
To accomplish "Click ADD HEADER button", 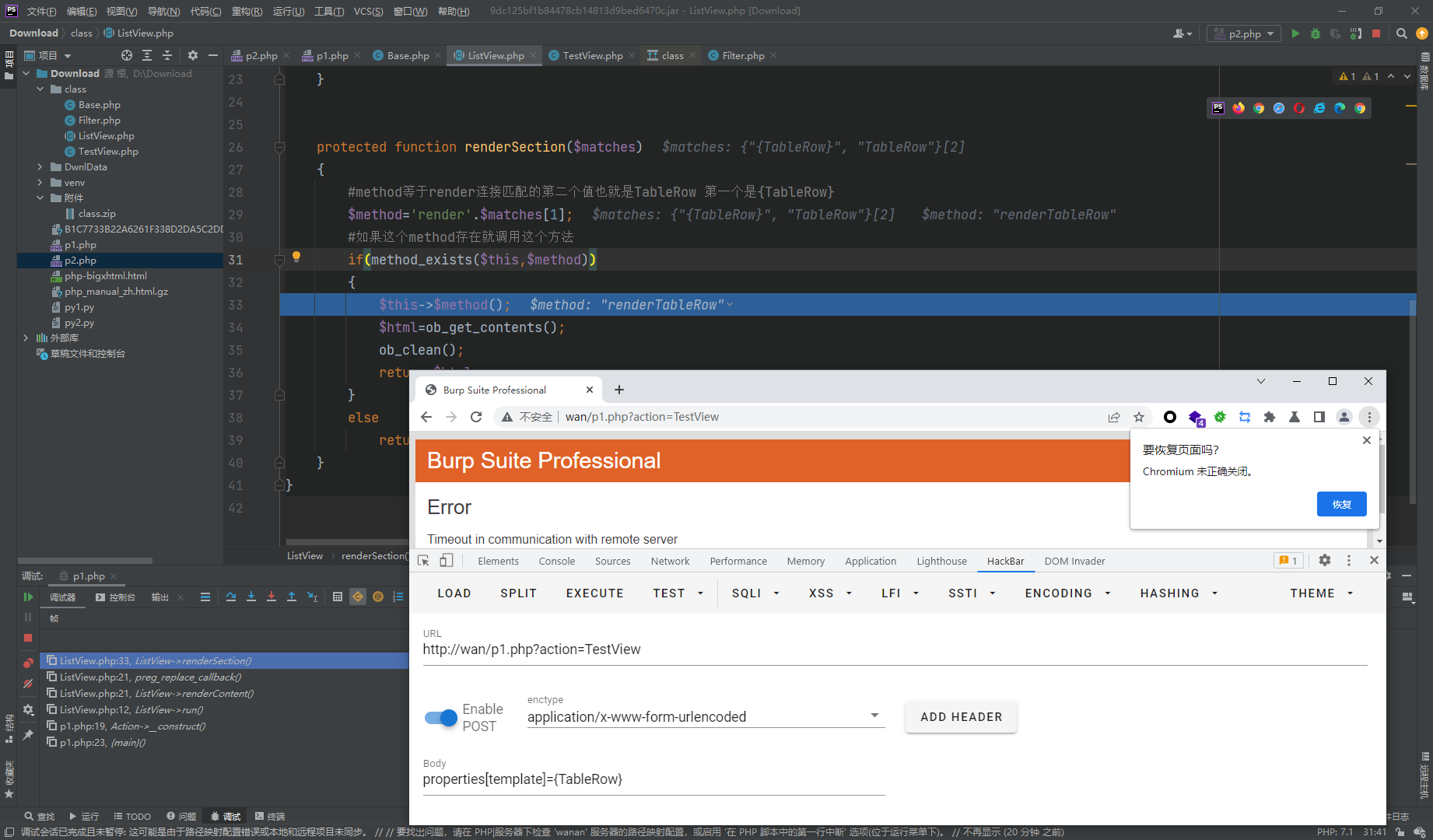I will (962, 717).
